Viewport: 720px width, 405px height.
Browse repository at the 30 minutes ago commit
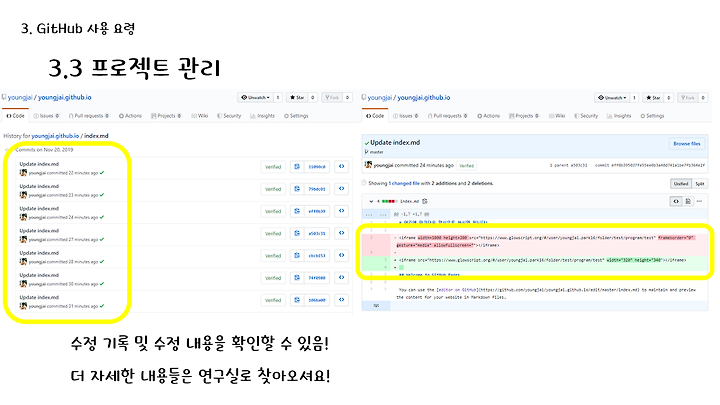(342, 278)
